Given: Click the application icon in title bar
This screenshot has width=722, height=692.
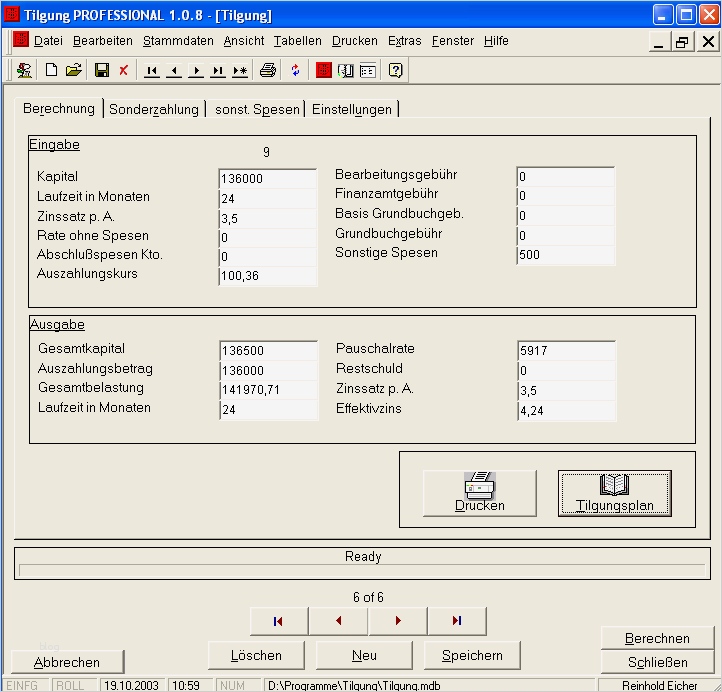Looking at the screenshot, I should pyautogui.click(x=12, y=14).
